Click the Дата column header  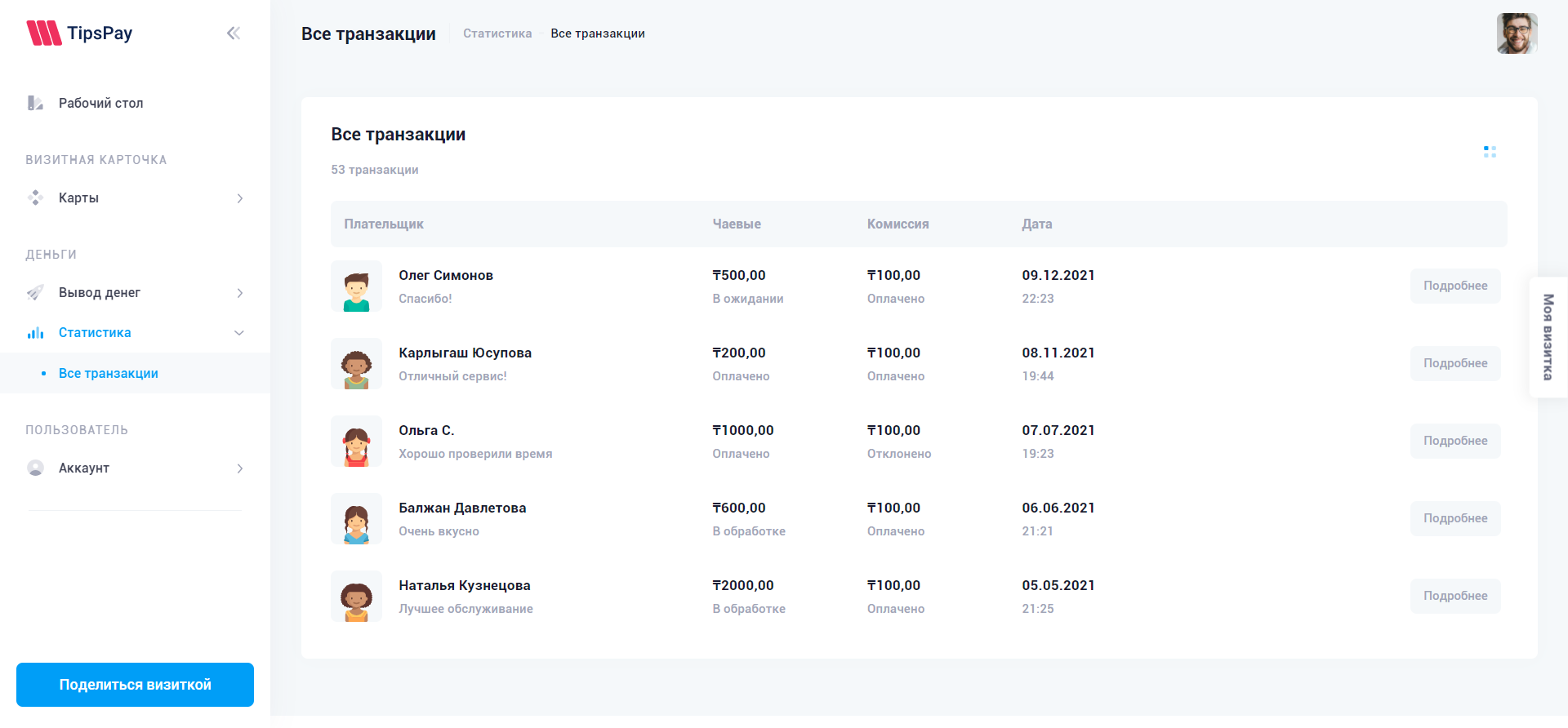pos(1037,224)
